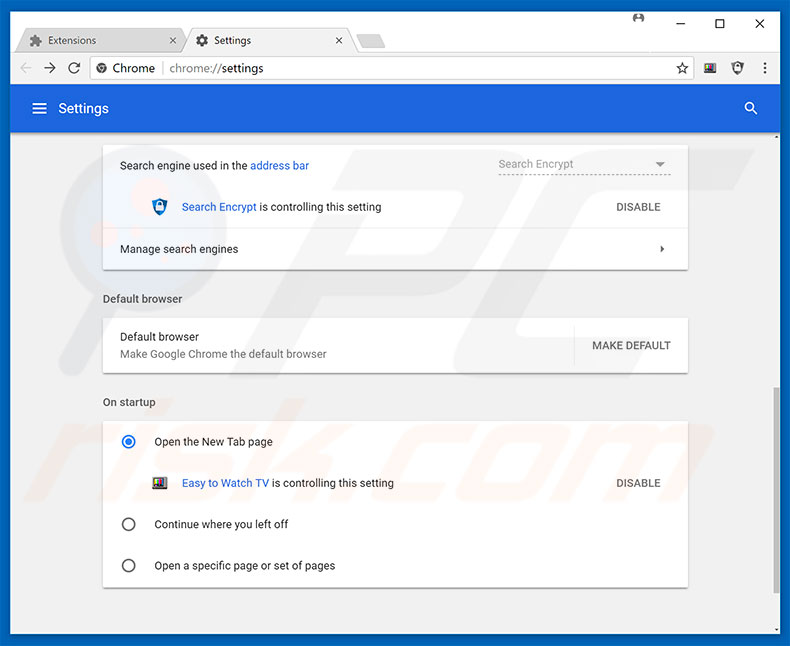The width and height of the screenshot is (790, 646).
Task: Click the settings page vertical scrollbar thumb
Action: tap(776, 490)
